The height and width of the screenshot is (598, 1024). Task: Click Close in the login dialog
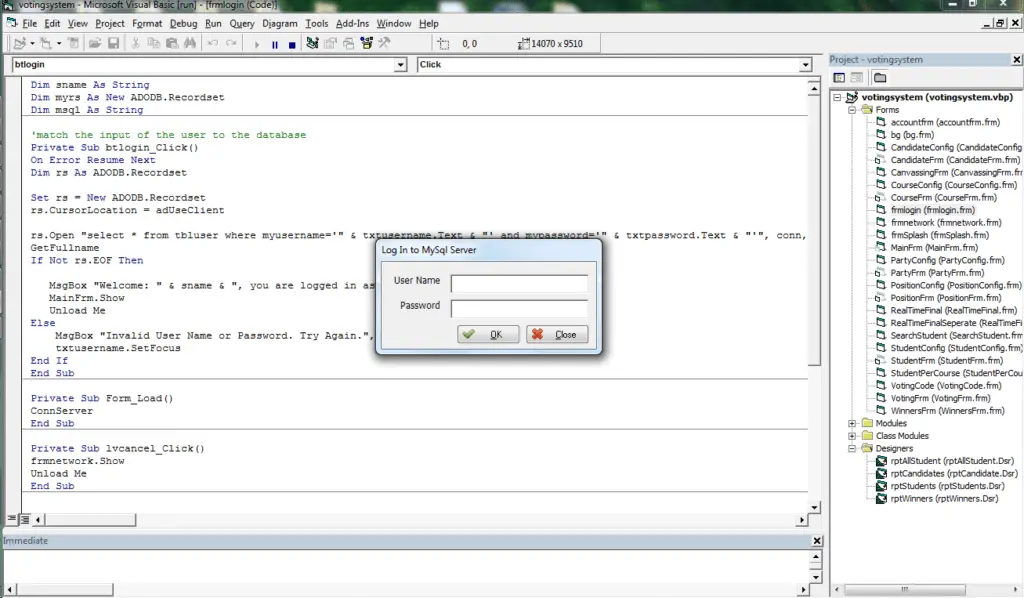coord(557,335)
